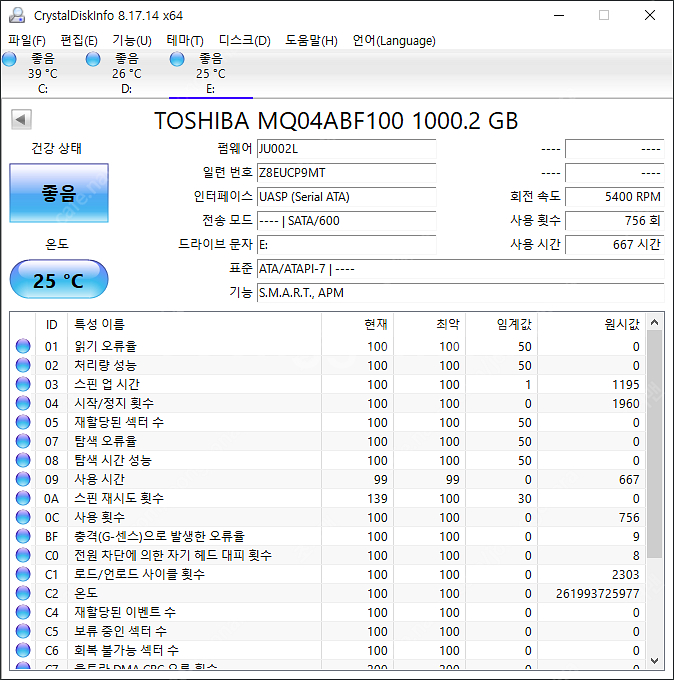The image size is (674, 680).
Task: Click the 임계값 column header
Action: pos(501,324)
